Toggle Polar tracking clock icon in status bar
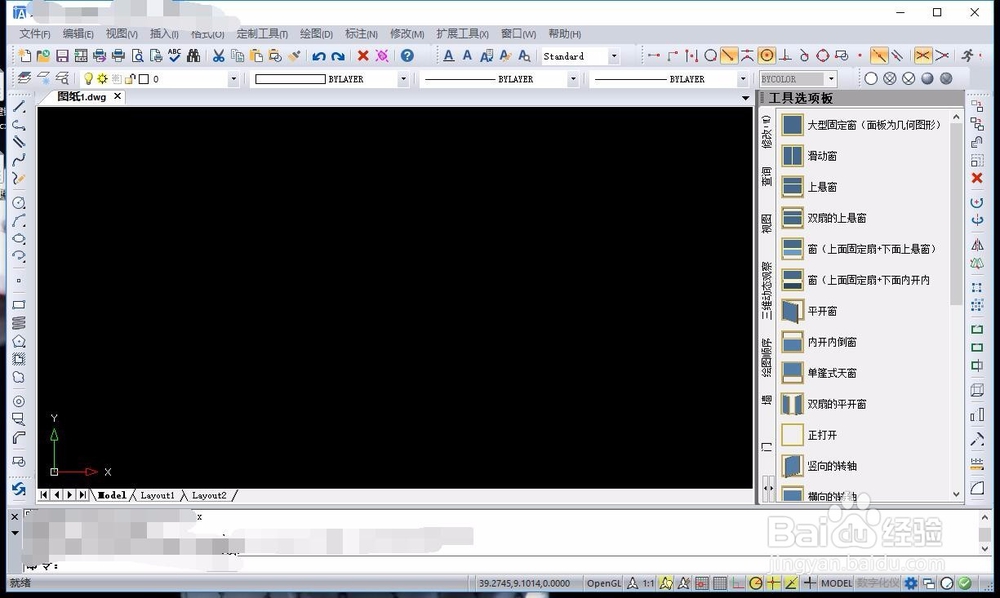This screenshot has width=1000, height=598. tap(755, 583)
